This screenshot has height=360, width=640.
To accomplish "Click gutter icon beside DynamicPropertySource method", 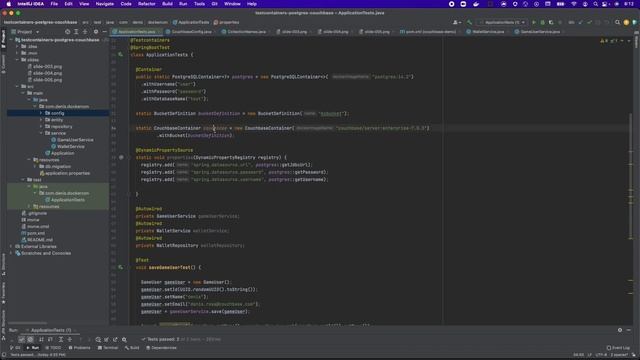I will [x=121, y=157].
